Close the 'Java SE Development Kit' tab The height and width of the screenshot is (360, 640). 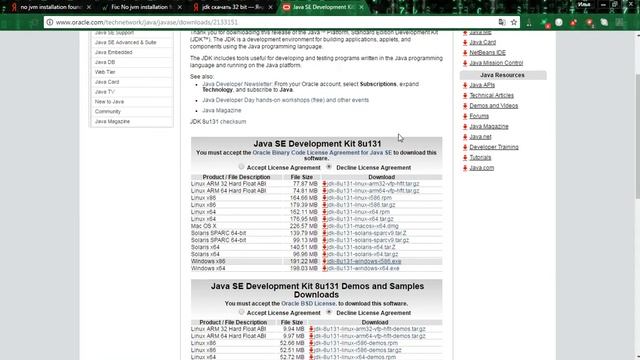click(361, 7)
